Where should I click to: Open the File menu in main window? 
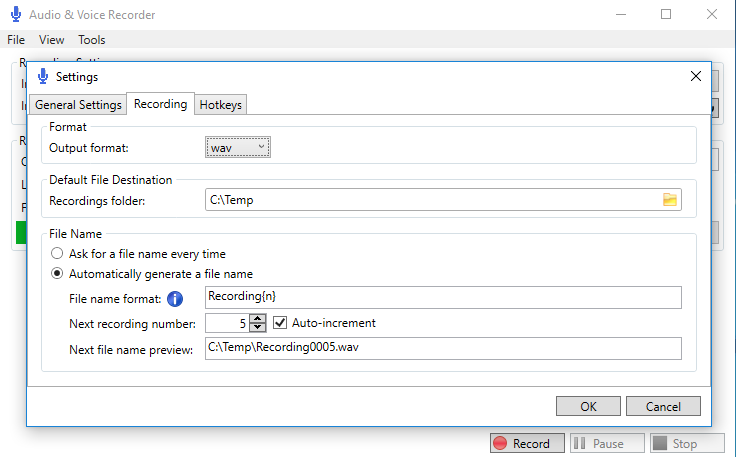click(16, 40)
